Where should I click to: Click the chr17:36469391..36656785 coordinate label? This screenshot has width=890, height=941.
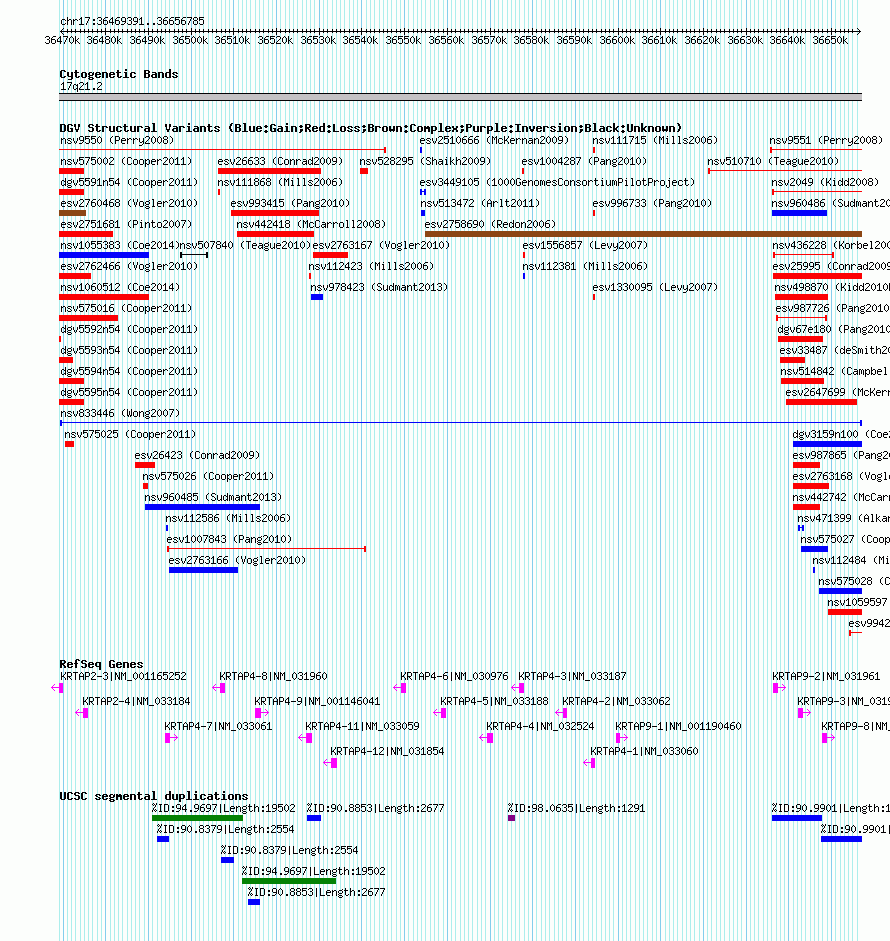(133, 21)
